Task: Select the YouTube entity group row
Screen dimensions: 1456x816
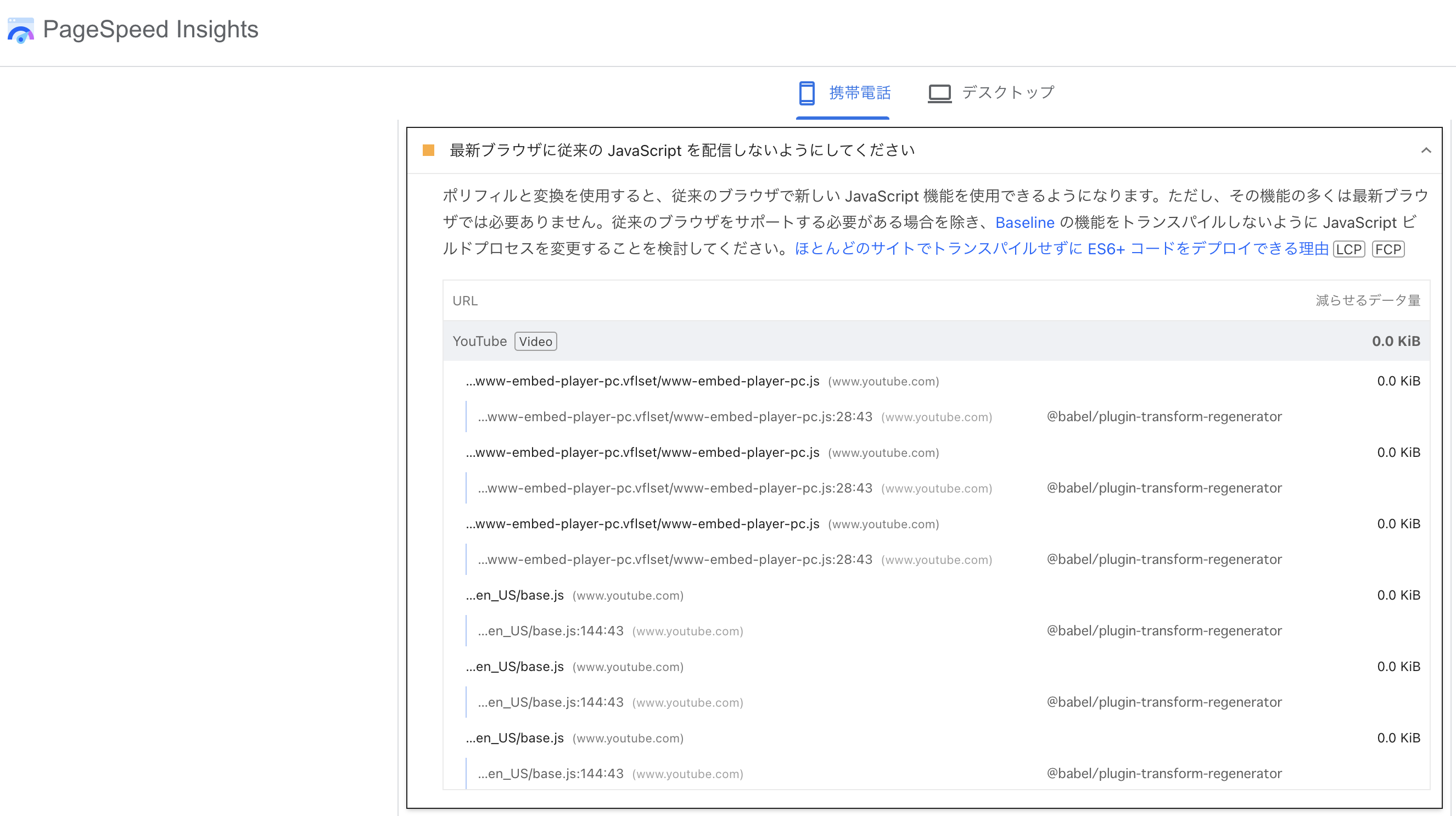Action: point(936,341)
